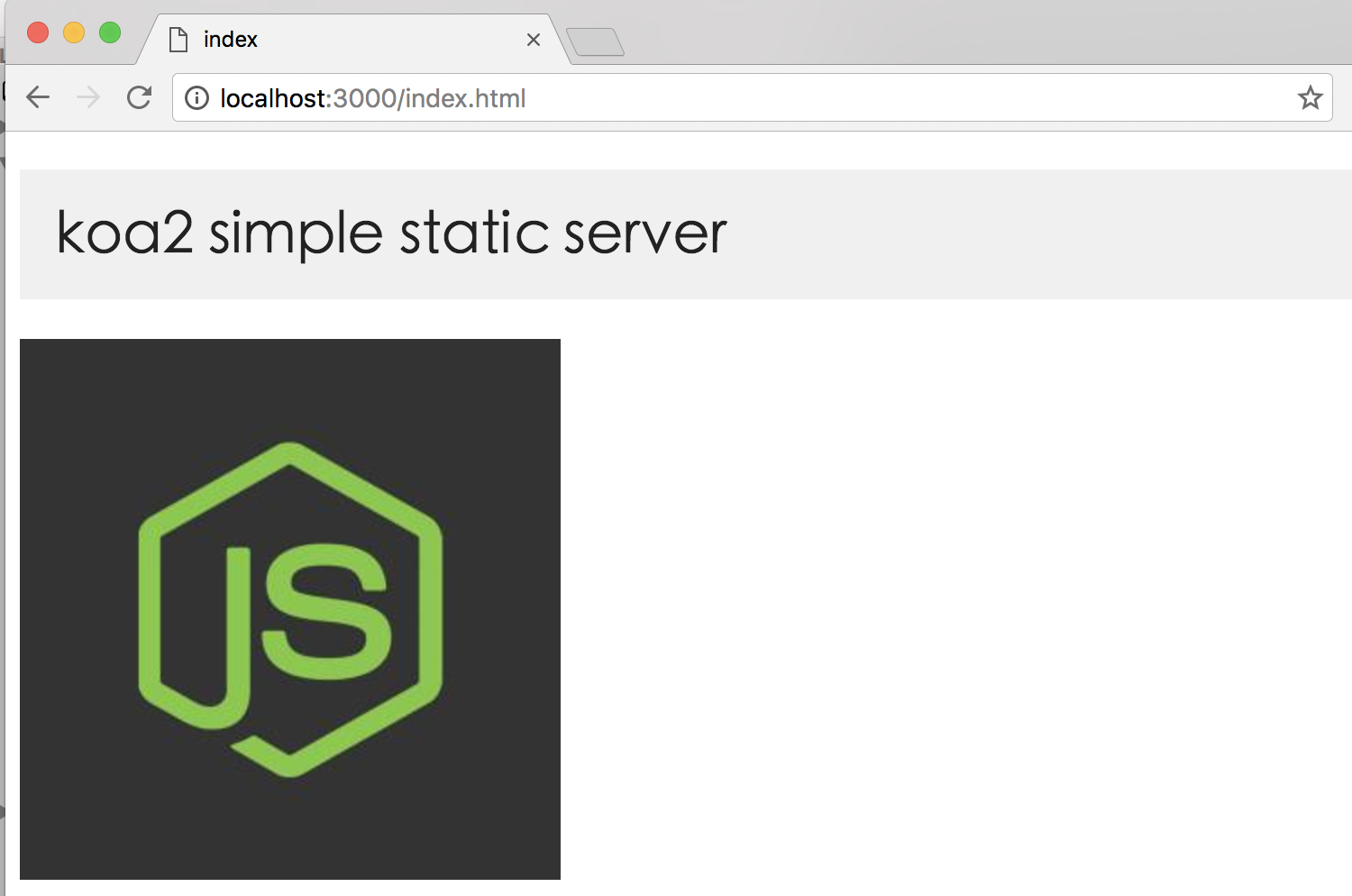
Task: Select the index tab
Action: (353, 40)
